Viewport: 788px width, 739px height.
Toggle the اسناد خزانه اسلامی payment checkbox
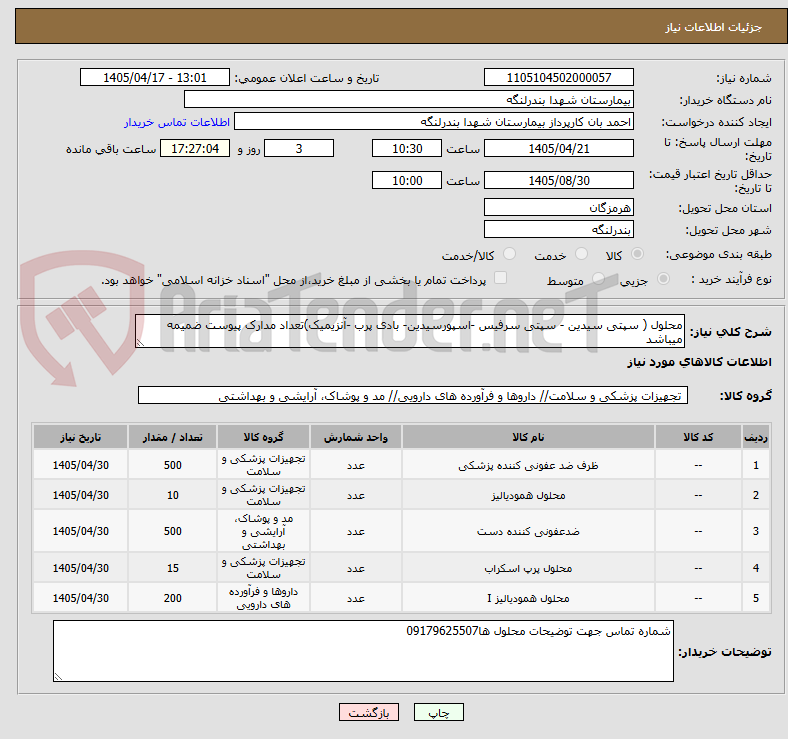501,278
